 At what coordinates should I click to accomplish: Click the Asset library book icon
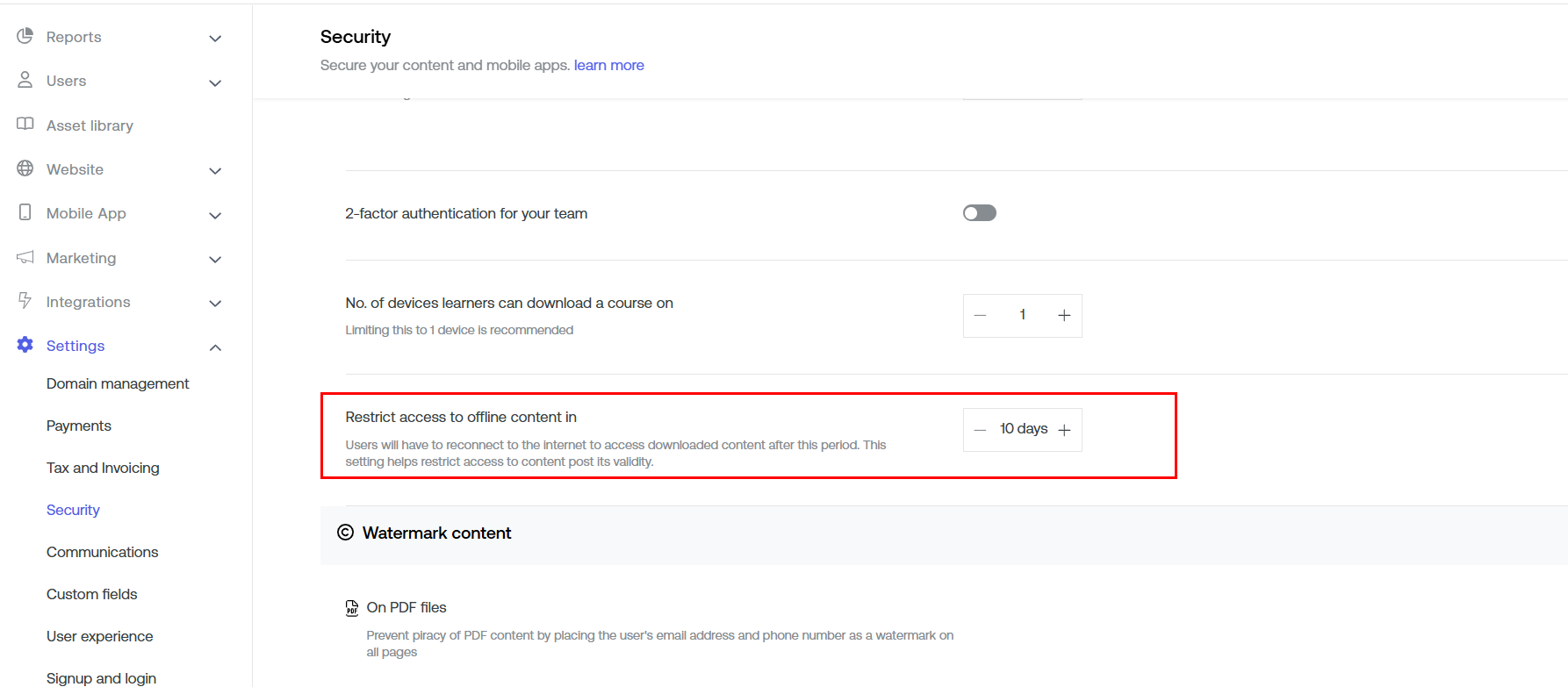(x=25, y=125)
